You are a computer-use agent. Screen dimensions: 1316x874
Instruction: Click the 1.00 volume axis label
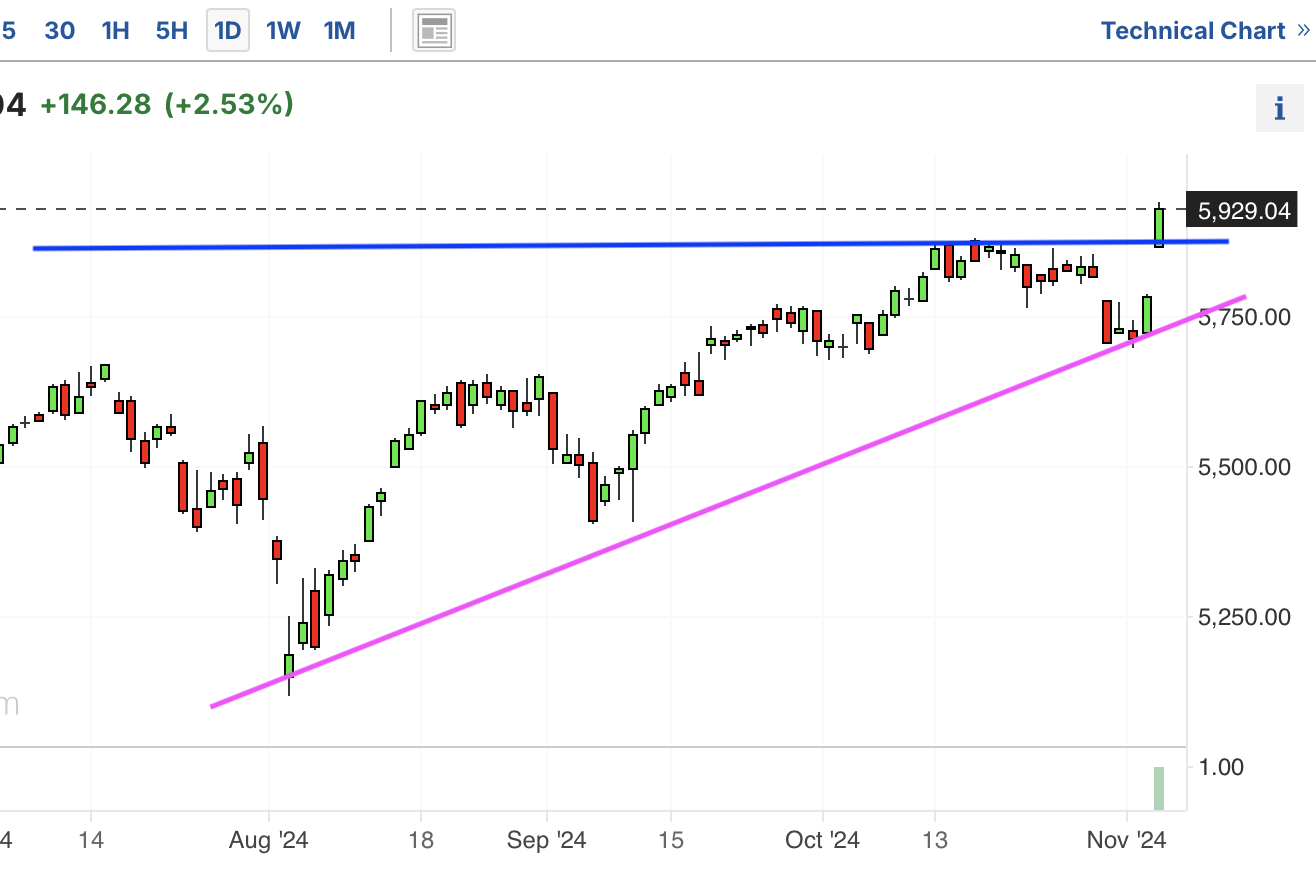coord(1222,767)
